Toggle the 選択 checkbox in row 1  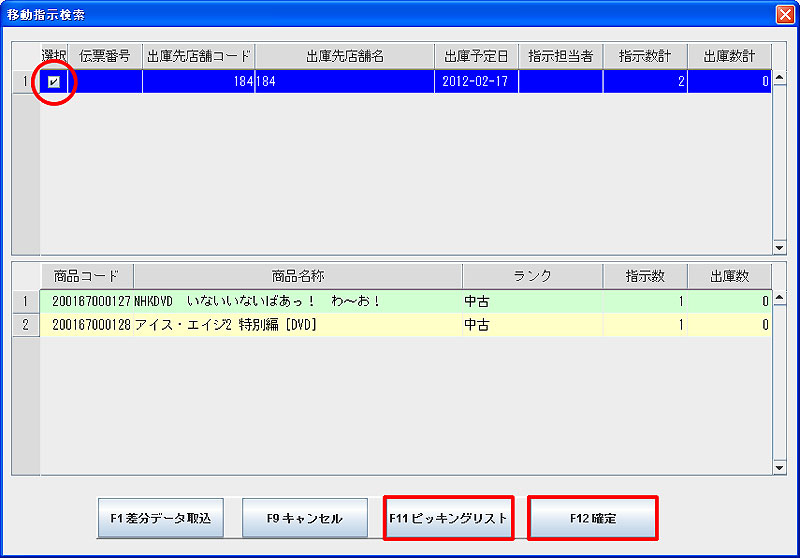click(x=54, y=82)
